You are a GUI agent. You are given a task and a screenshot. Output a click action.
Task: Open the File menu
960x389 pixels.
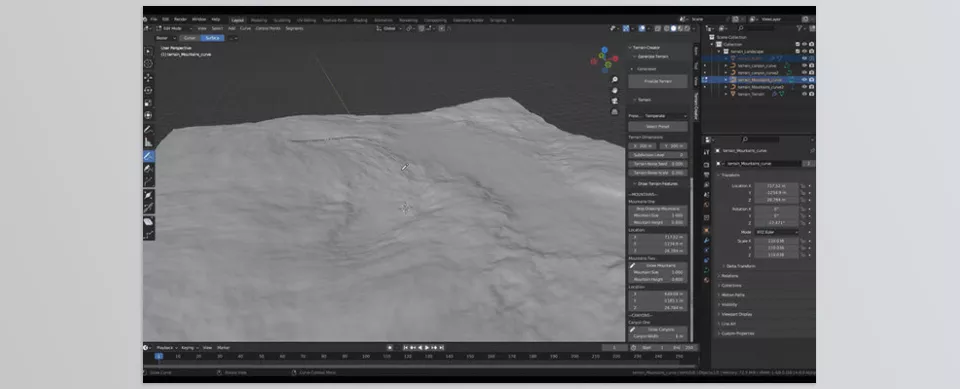(x=154, y=20)
